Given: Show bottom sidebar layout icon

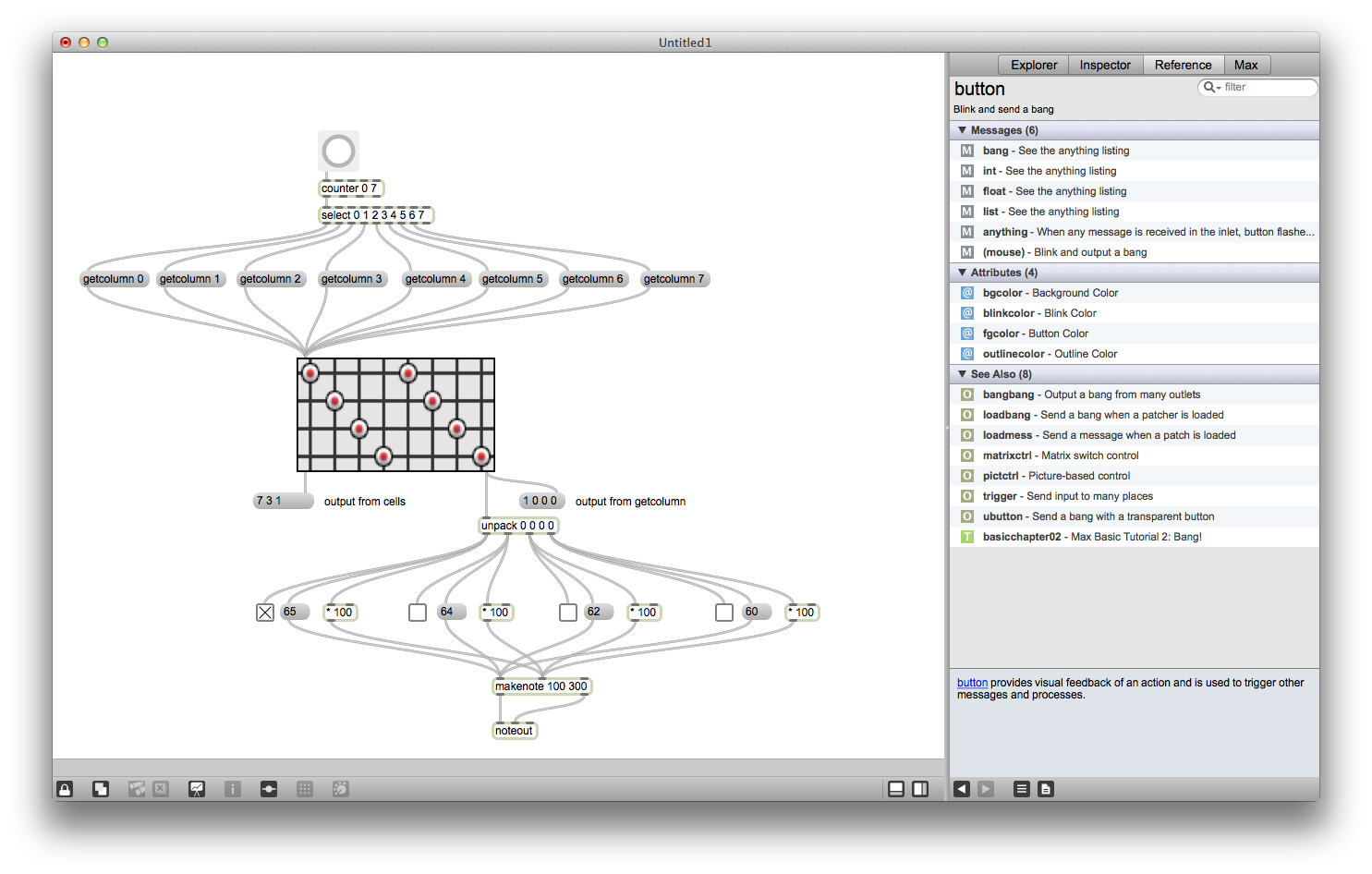Looking at the screenshot, I should tap(896, 789).
